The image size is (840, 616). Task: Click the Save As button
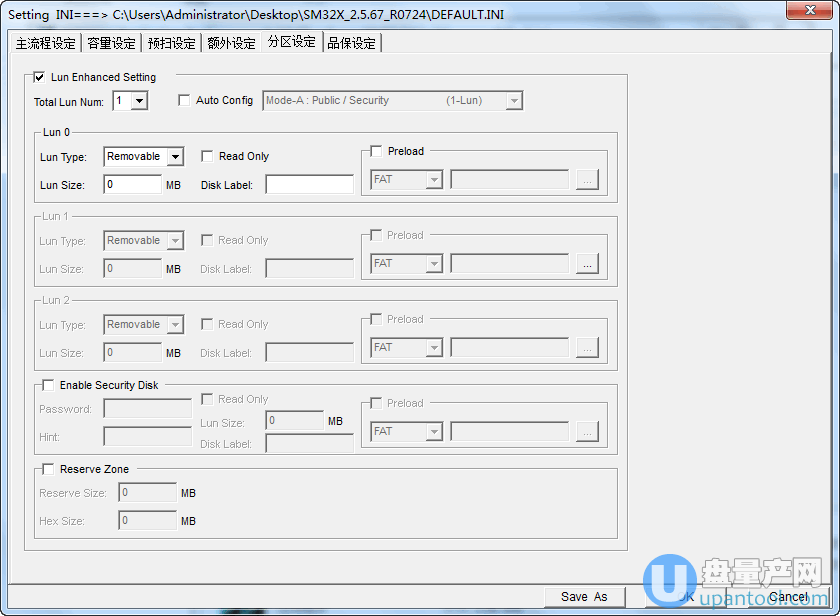tap(584, 596)
